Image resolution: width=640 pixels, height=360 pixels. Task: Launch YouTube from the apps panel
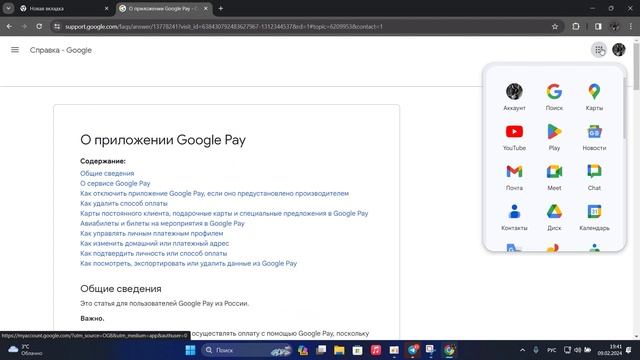click(x=514, y=137)
